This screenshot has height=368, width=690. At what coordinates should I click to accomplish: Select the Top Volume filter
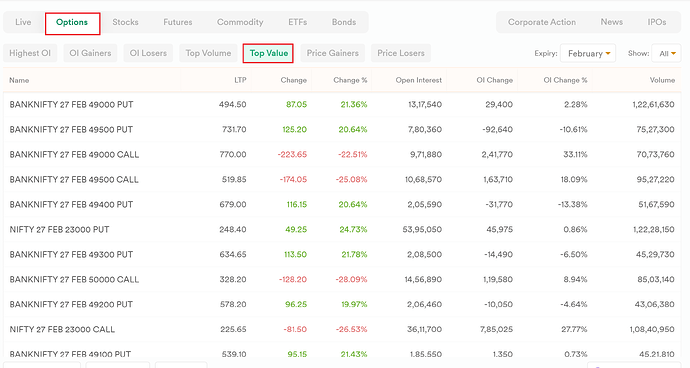208,53
